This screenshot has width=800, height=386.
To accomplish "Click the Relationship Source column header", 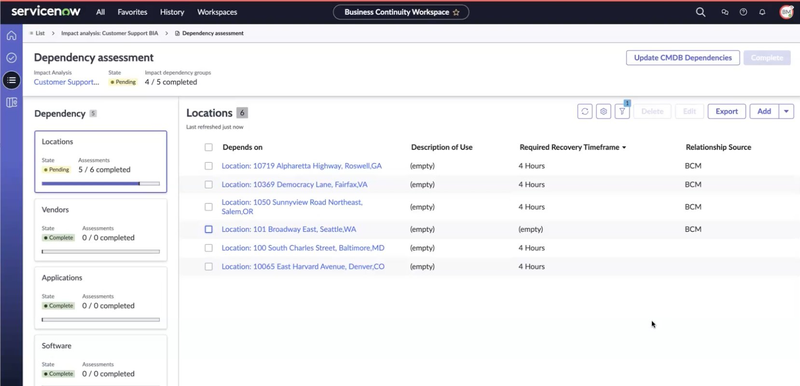I will click(x=718, y=147).
